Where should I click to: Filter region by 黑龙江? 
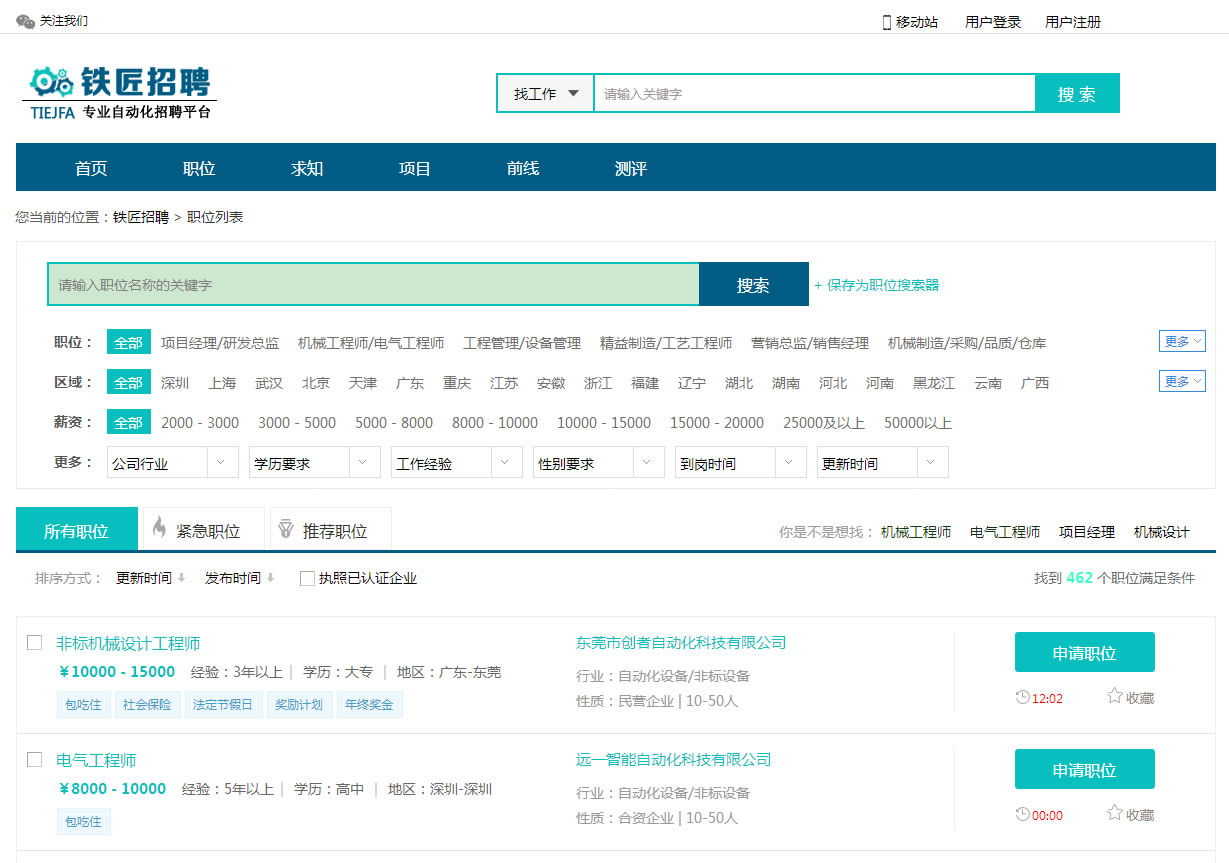point(934,382)
